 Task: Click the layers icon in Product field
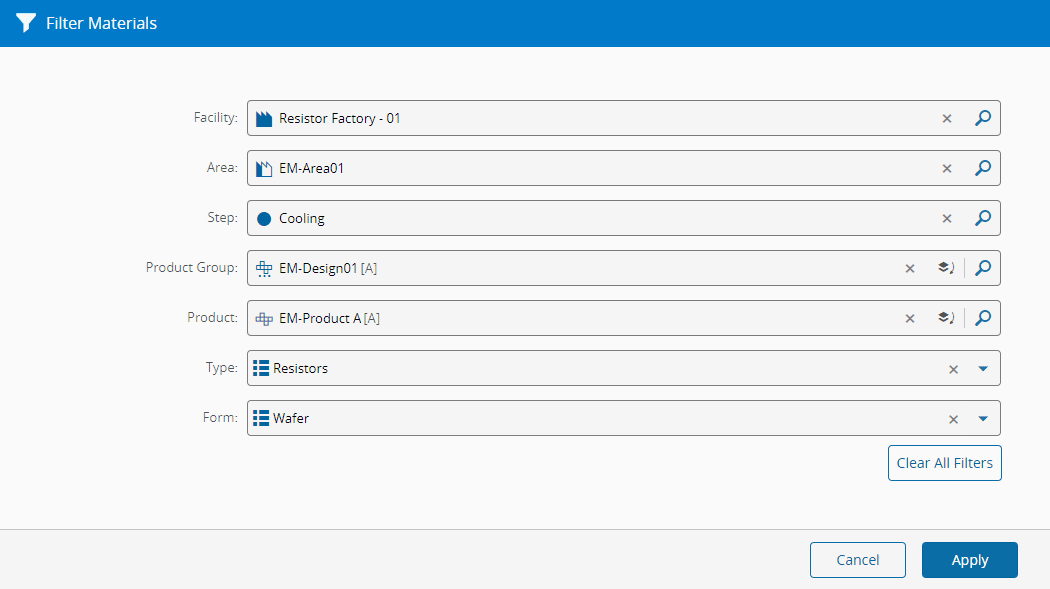coord(944,318)
